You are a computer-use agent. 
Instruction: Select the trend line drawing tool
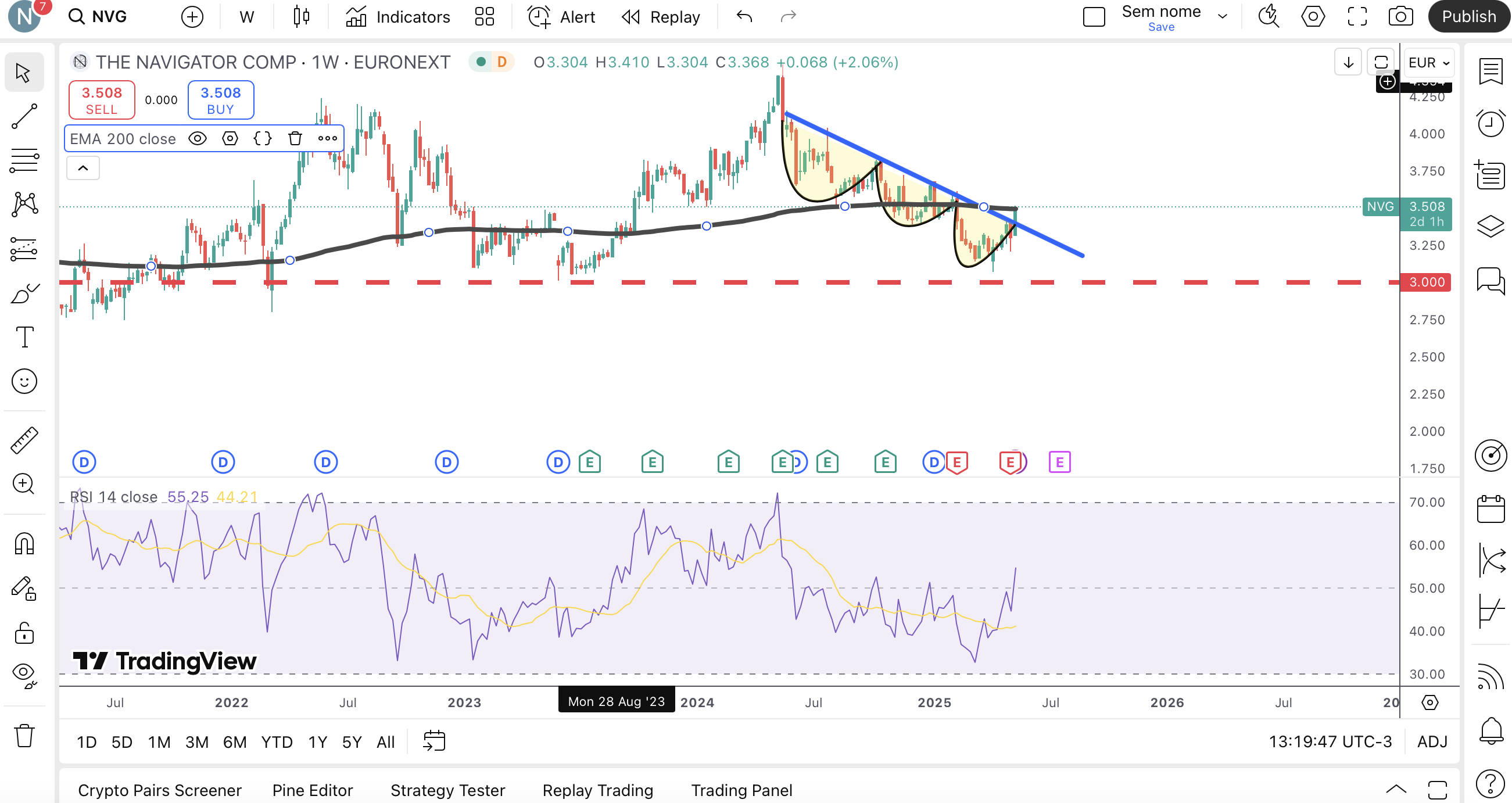pos(24,116)
